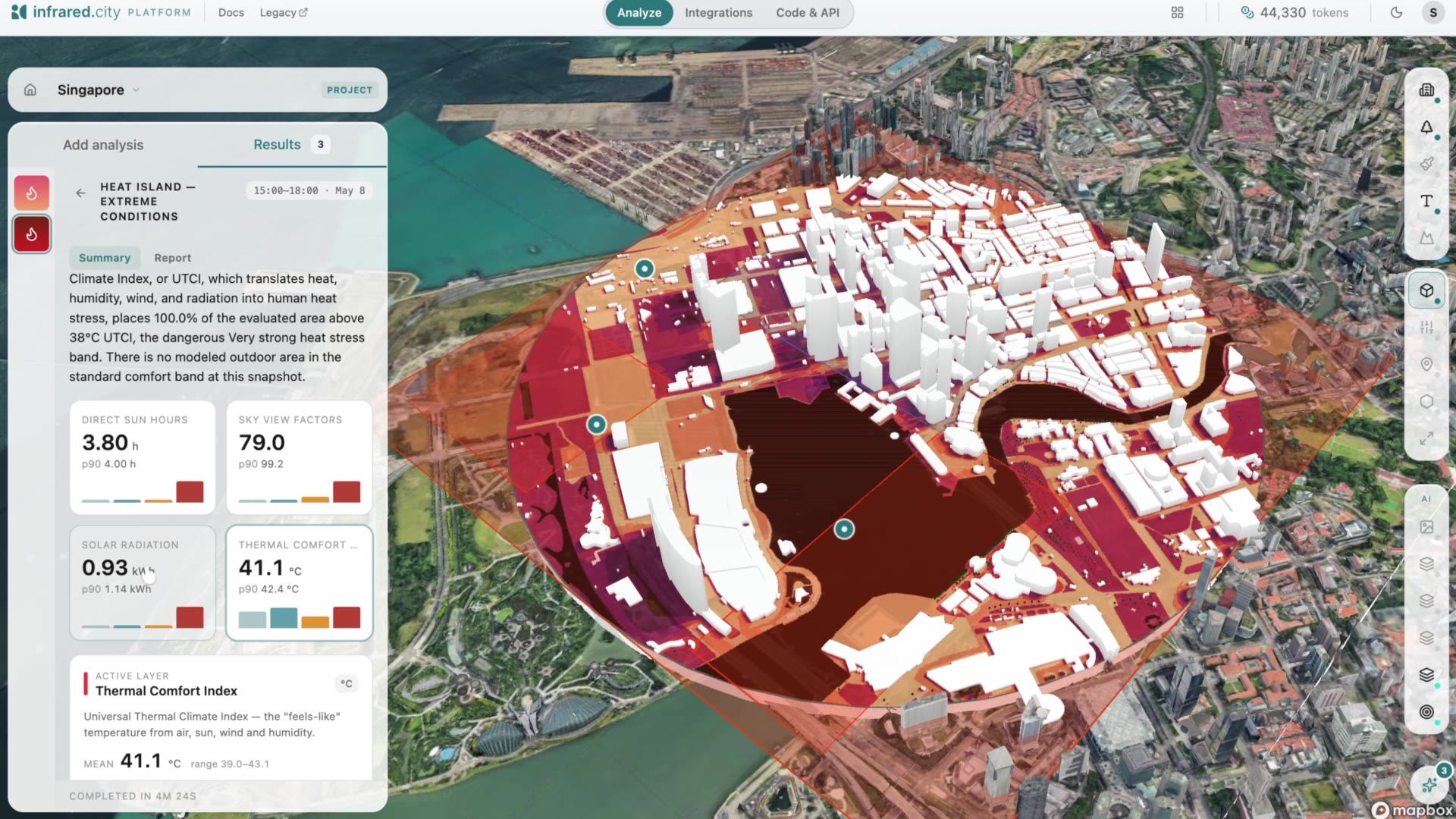Click the tokens coin icon
1456x819 pixels.
click(x=1247, y=12)
